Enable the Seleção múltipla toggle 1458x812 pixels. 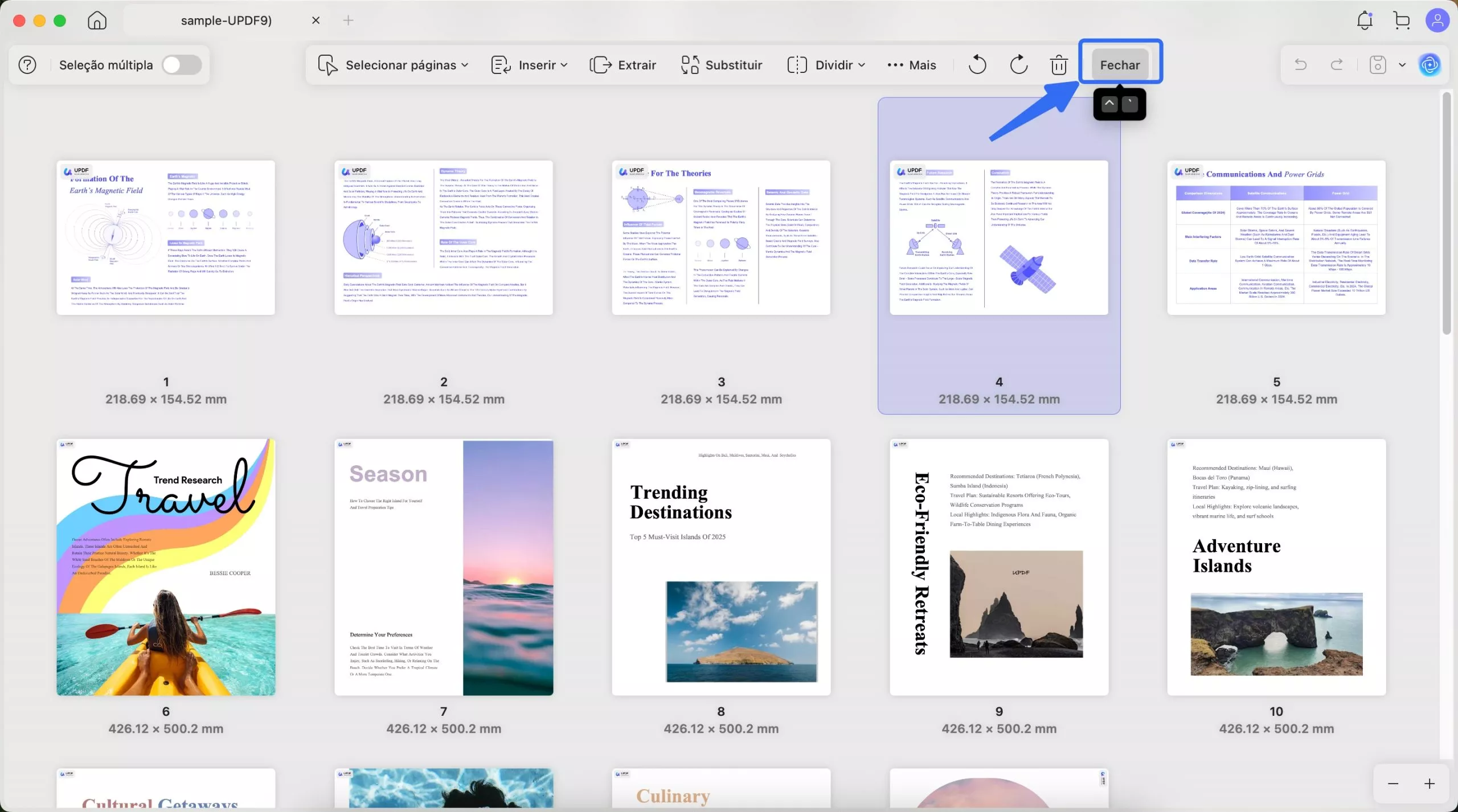click(182, 65)
